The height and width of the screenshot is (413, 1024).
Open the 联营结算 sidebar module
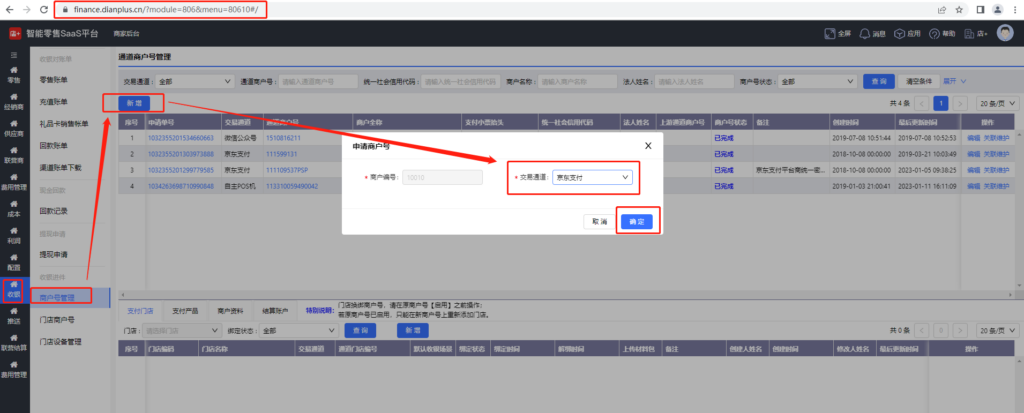(14, 344)
